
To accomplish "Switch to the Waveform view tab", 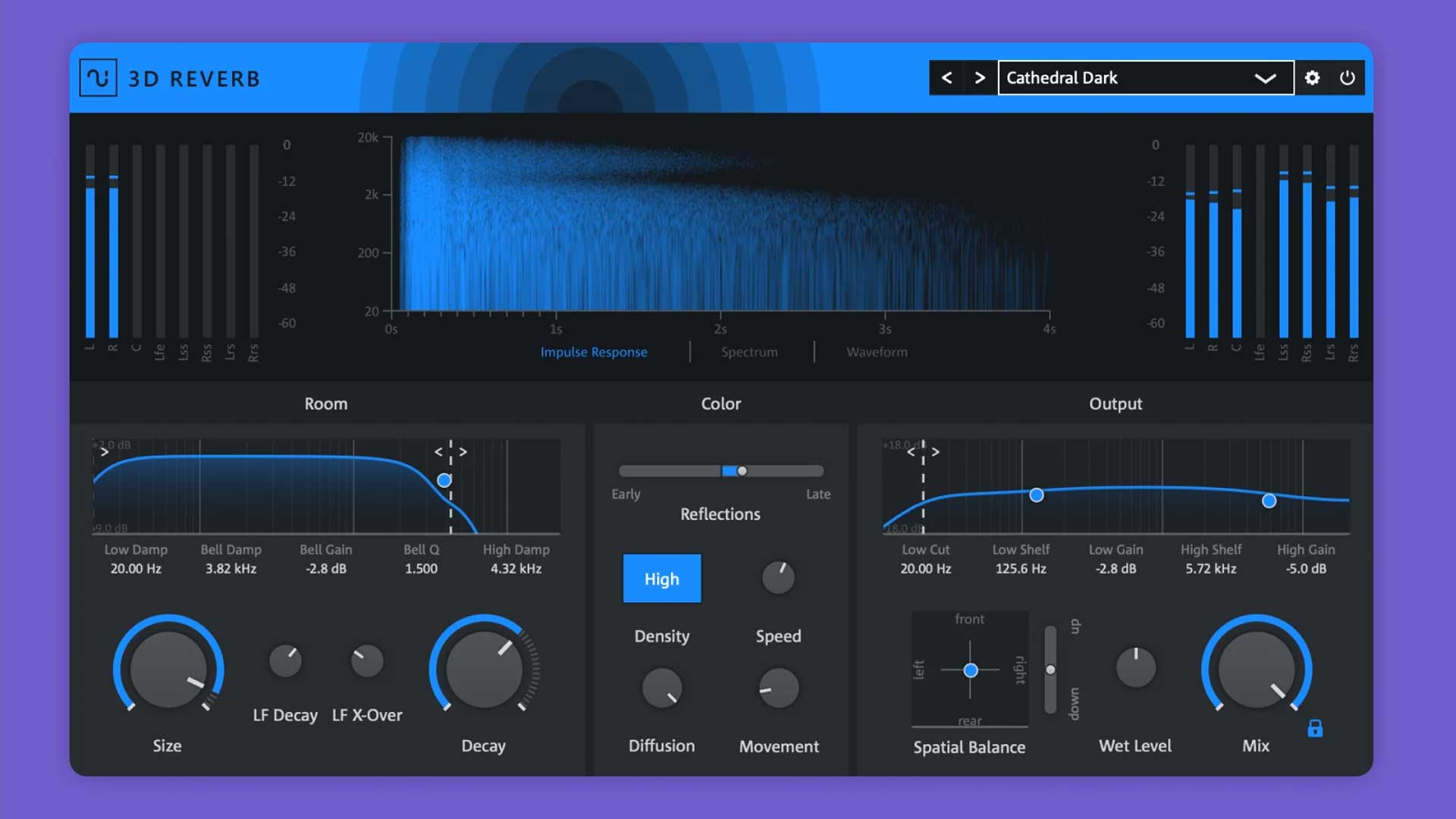I will 877,352.
